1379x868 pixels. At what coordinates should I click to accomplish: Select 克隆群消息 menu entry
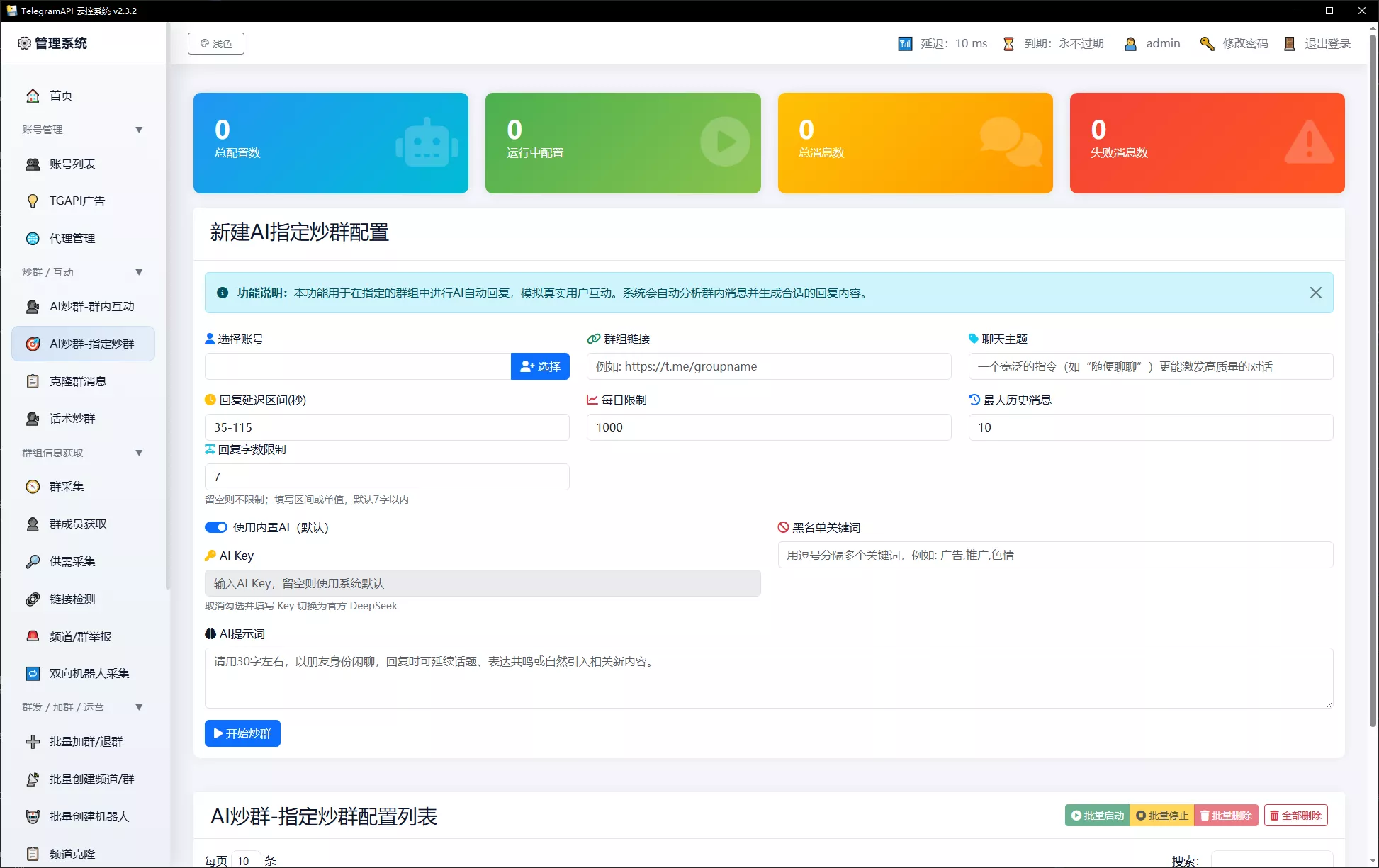(x=84, y=382)
